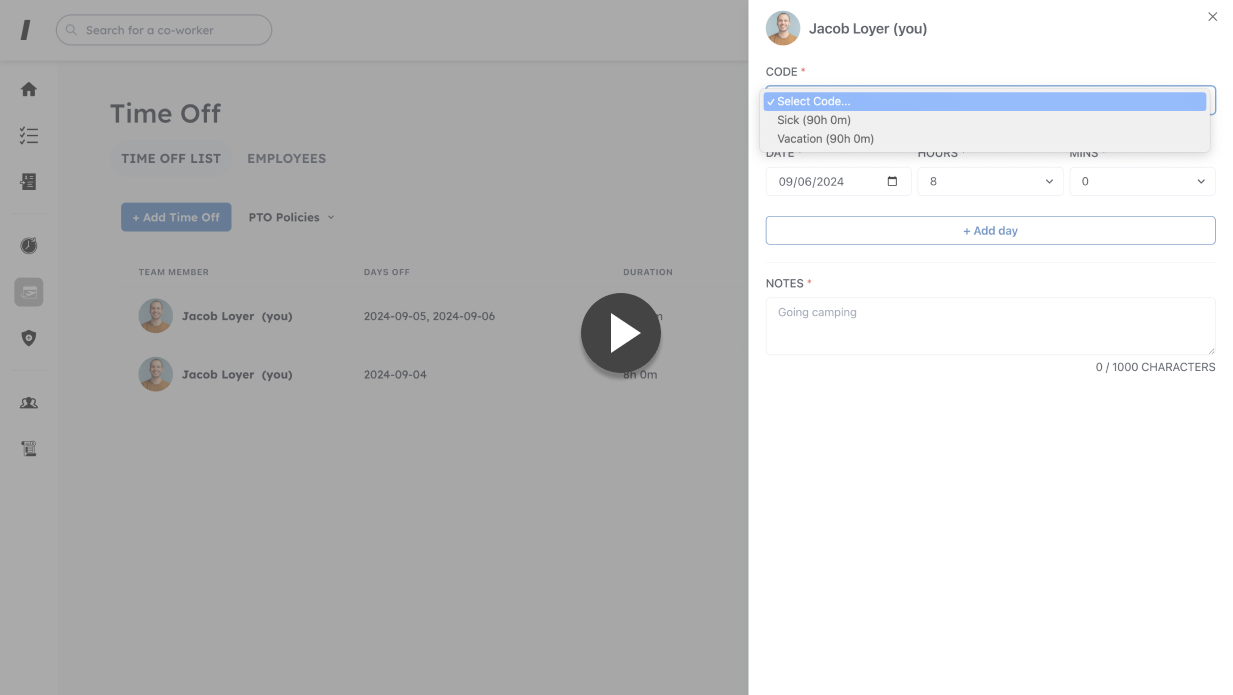Screen dimensions: 1233x695
Task: Open the shield security sidebar icon
Action: click(29, 338)
